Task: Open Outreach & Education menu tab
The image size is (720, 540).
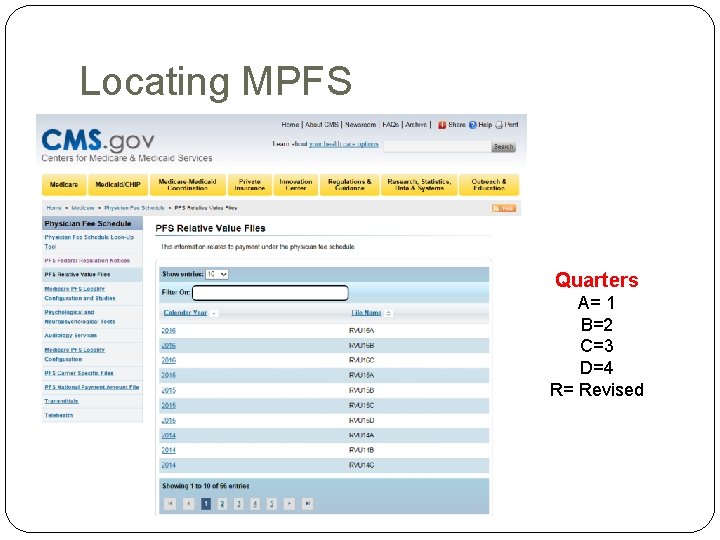Action: pyautogui.click(x=489, y=185)
